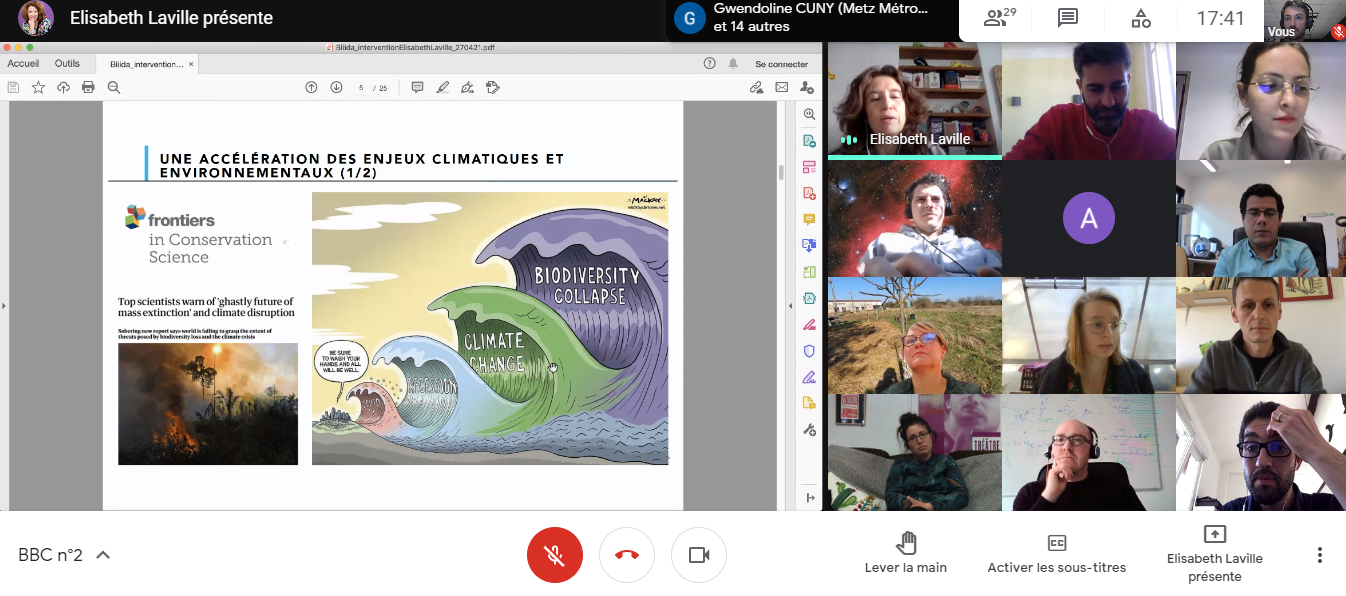
Task: Switch to the Accueil tab
Action: 23,63
